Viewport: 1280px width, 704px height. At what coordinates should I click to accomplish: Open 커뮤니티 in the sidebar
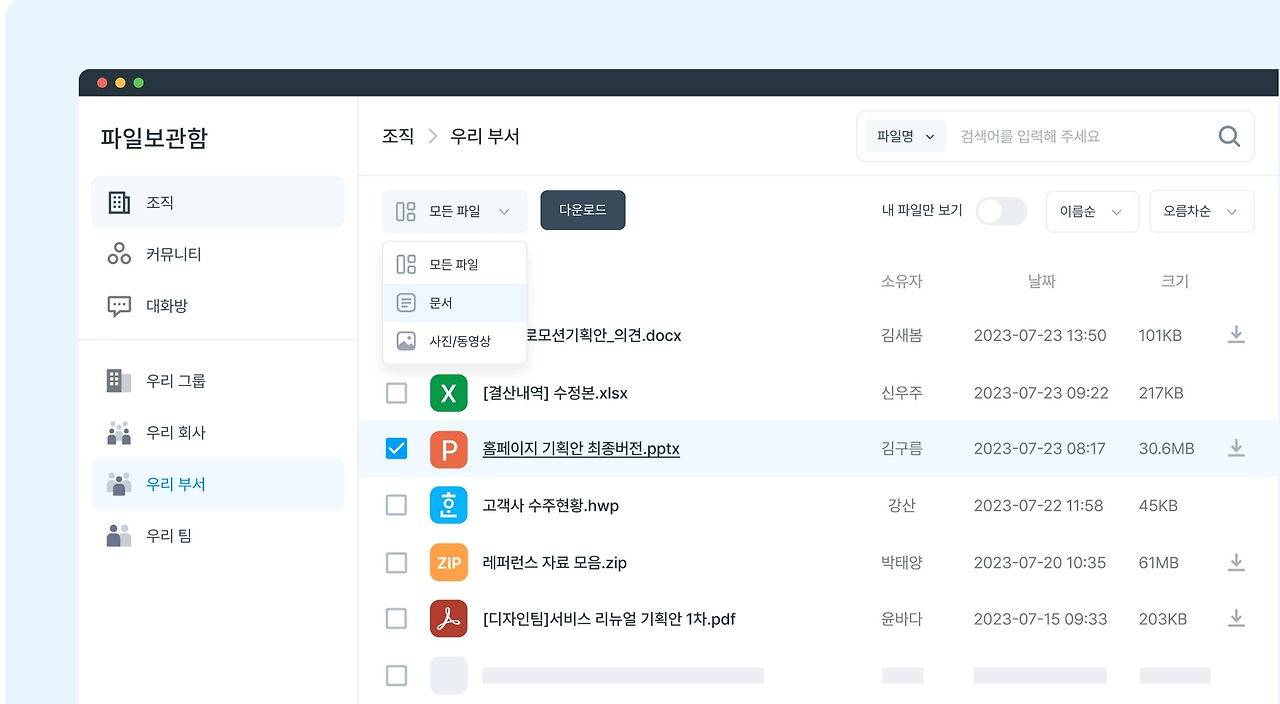coord(217,254)
